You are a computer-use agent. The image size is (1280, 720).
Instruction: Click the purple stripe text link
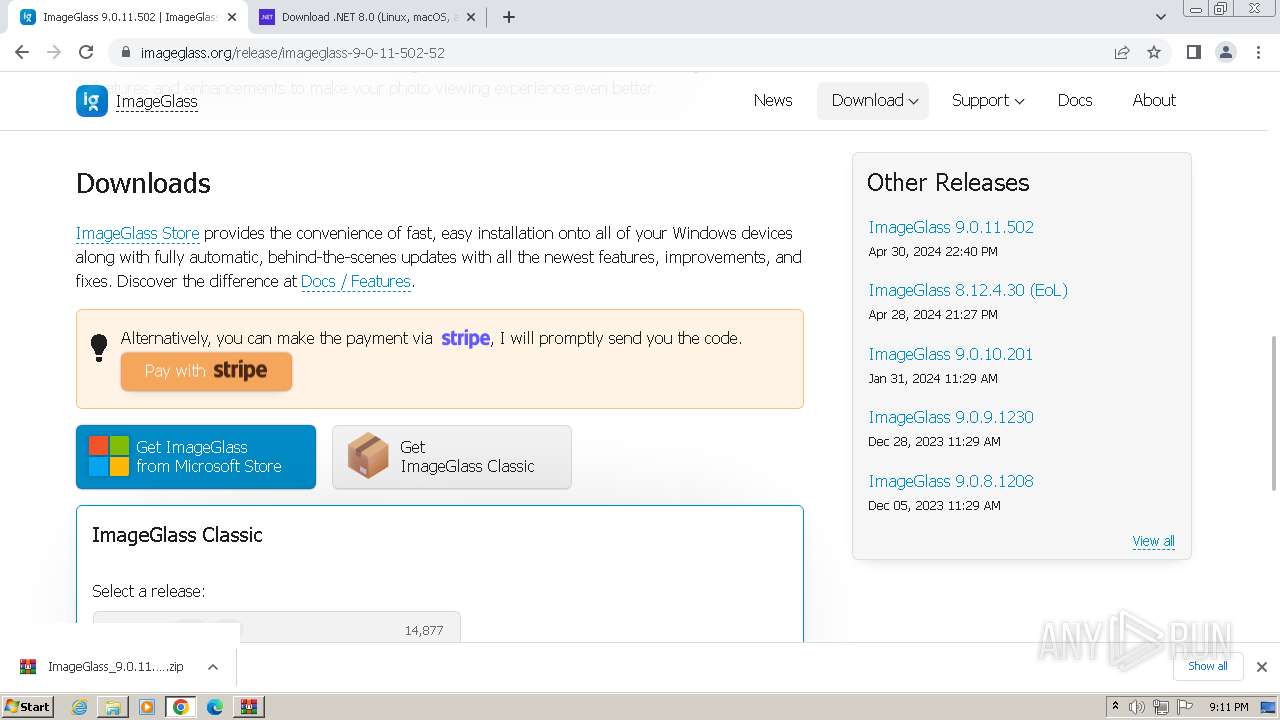466,338
